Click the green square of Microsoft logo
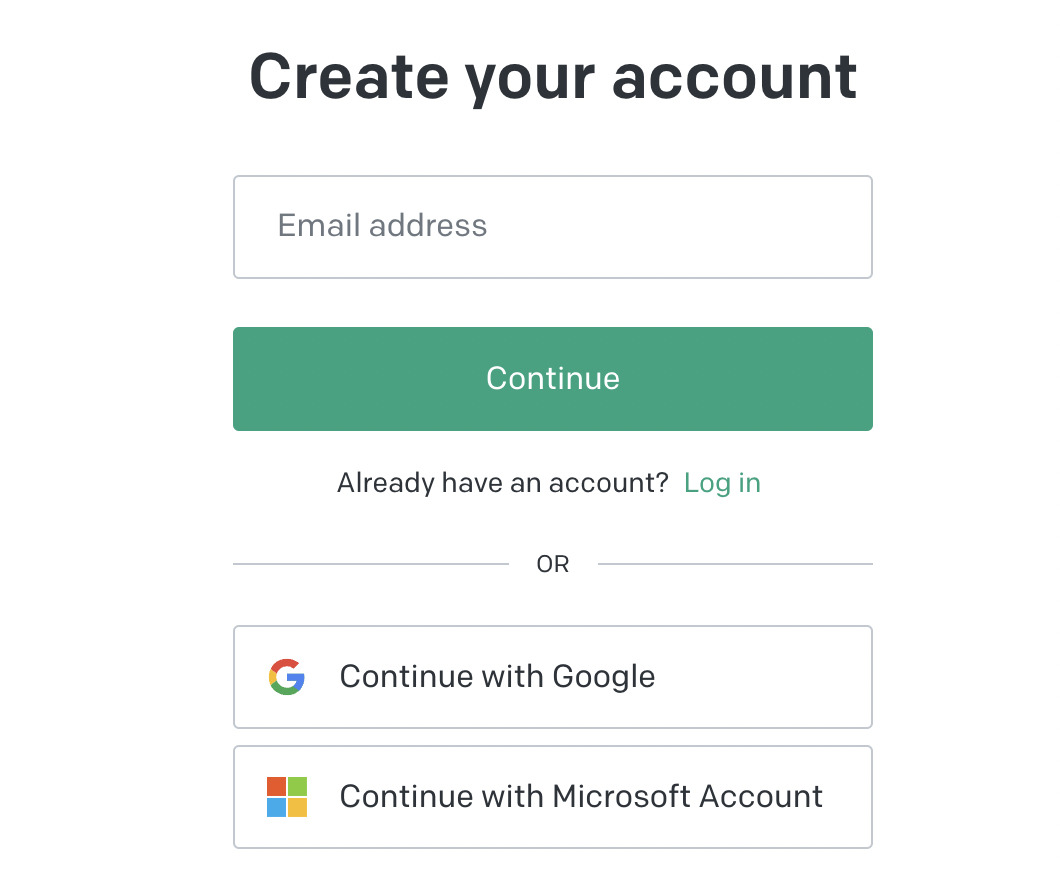Viewport: 1060px width, 872px height. click(297, 786)
